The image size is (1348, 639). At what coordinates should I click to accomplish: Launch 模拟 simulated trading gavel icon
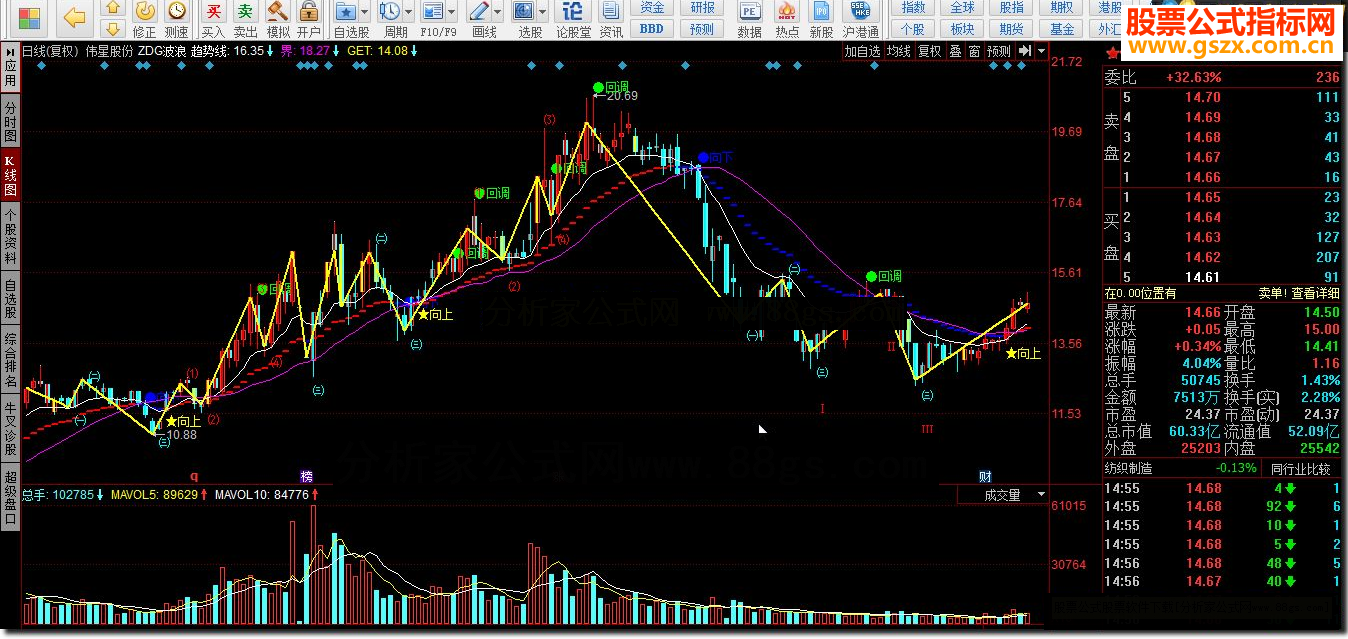pyautogui.click(x=277, y=19)
